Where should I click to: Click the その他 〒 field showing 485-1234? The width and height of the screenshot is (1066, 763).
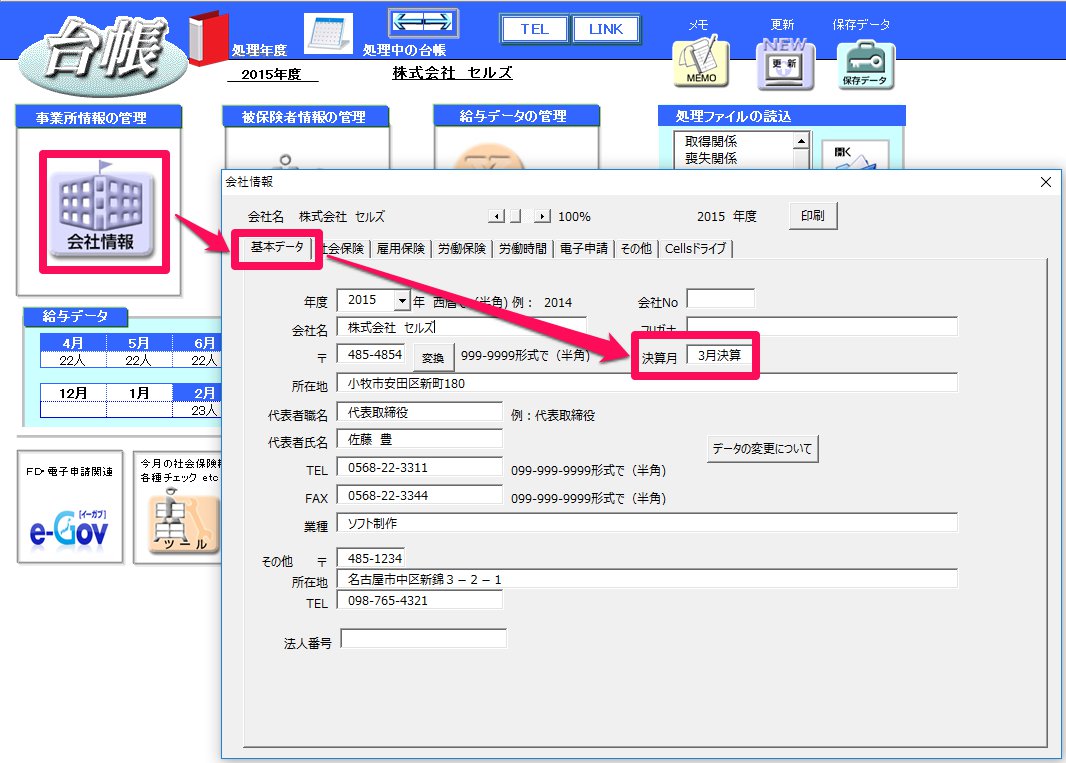(x=371, y=558)
